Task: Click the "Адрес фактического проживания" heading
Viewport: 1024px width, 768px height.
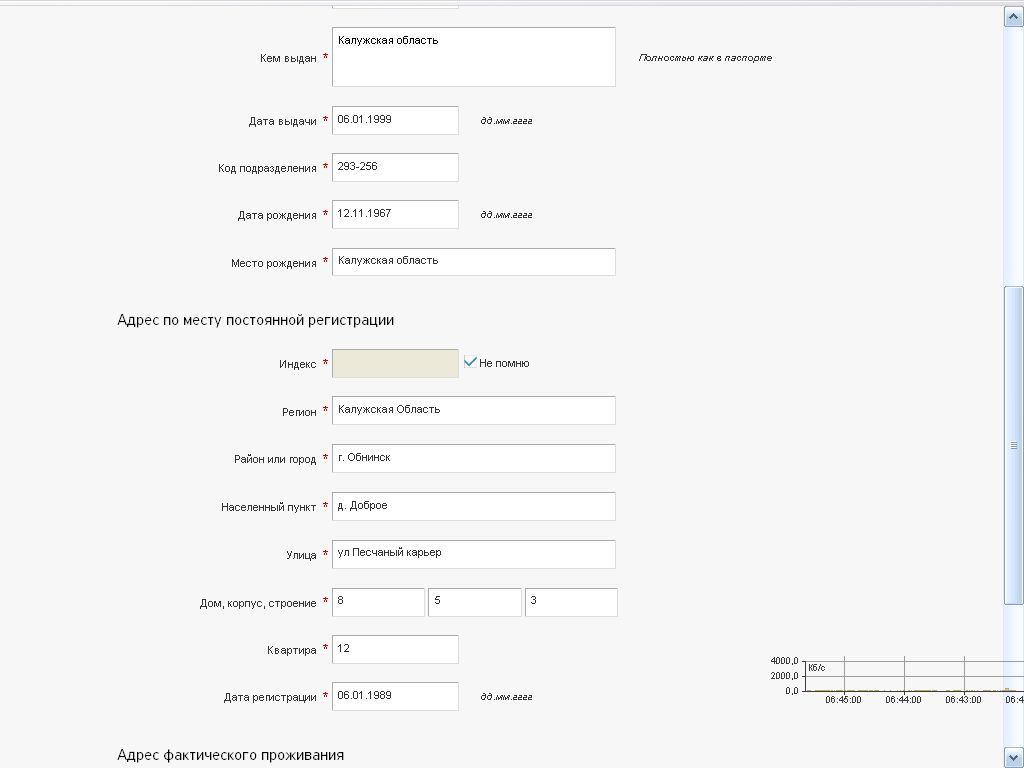Action: [x=231, y=755]
